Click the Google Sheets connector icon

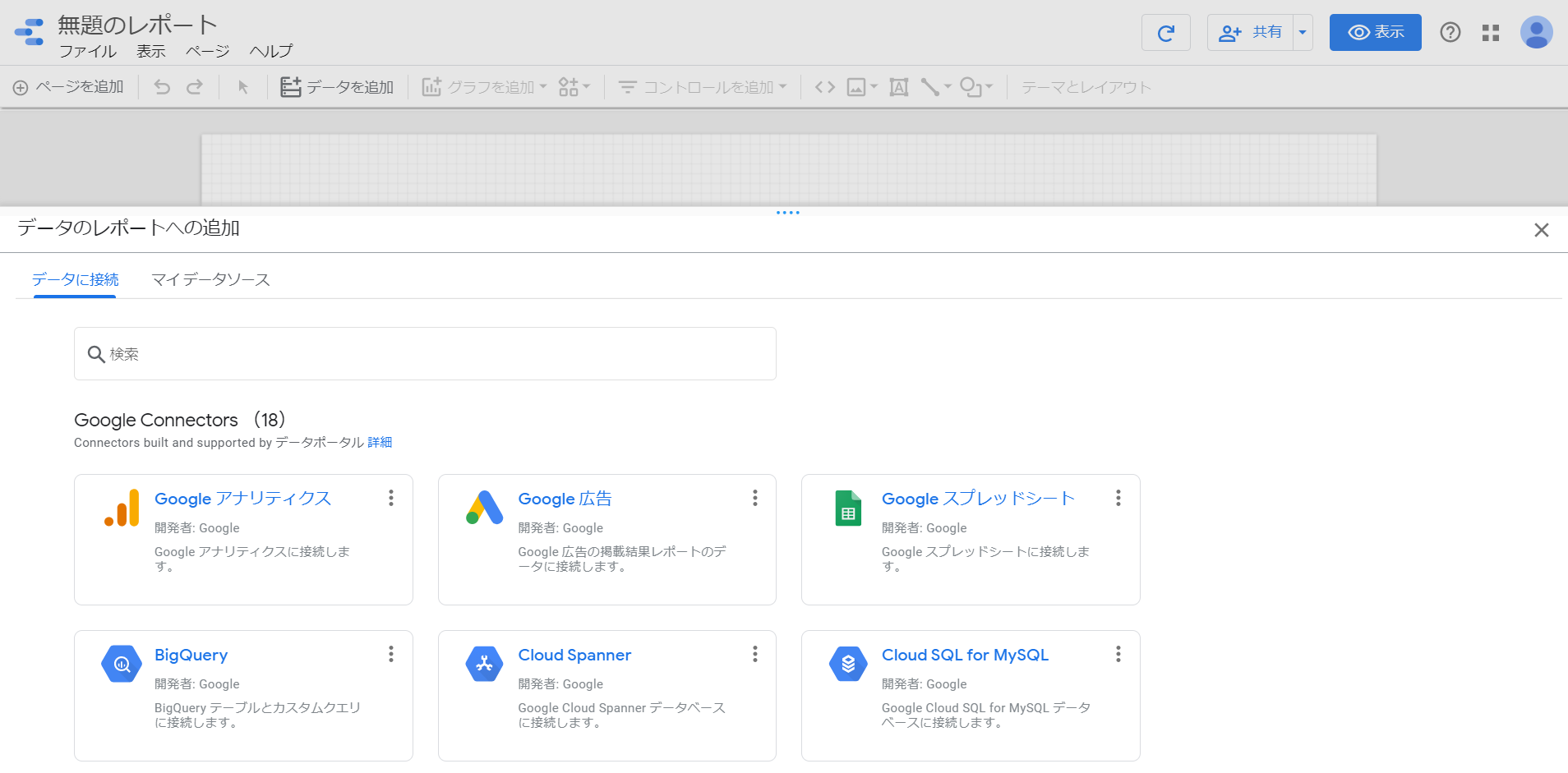click(x=848, y=508)
